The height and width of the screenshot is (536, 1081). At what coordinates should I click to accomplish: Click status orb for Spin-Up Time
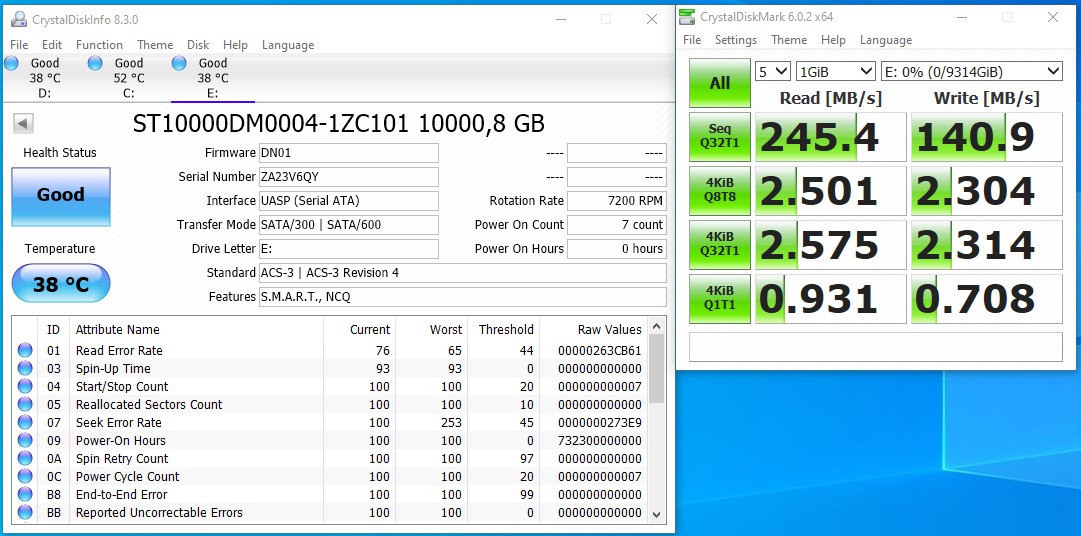point(26,368)
